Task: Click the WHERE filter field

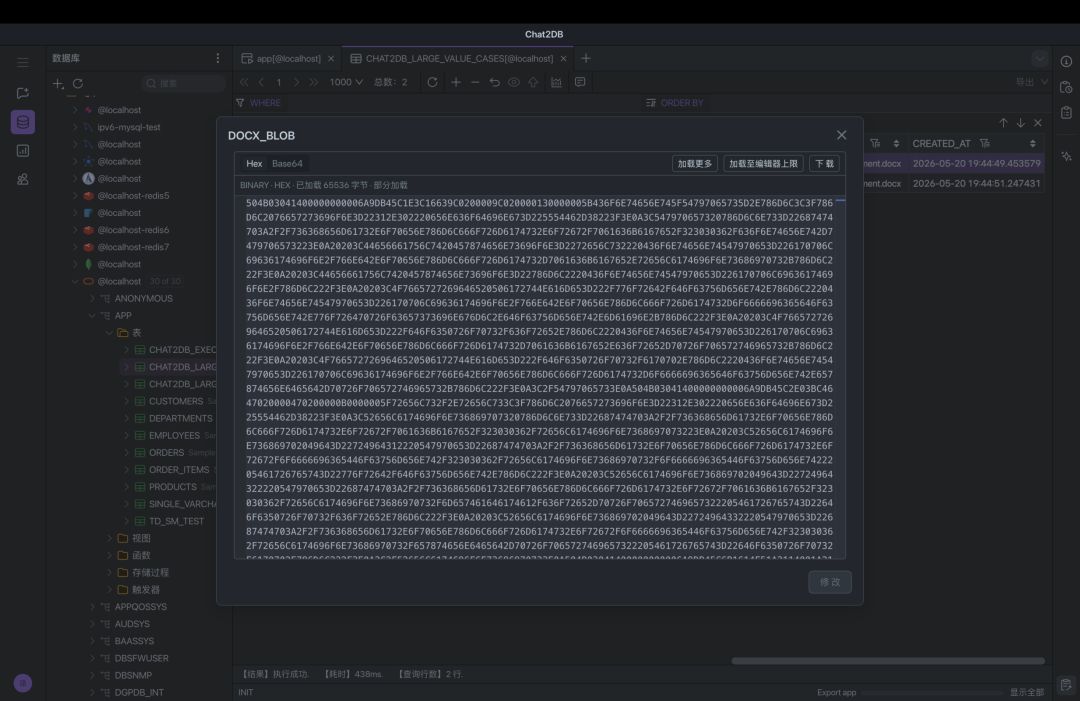Action: coord(438,103)
